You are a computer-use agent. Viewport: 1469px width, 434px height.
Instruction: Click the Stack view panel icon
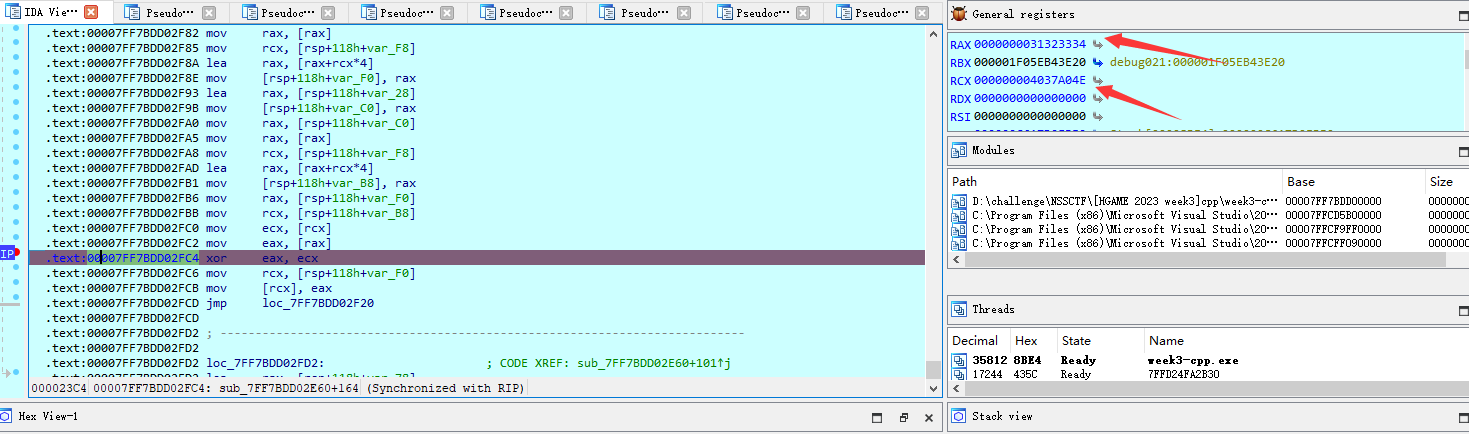click(959, 416)
